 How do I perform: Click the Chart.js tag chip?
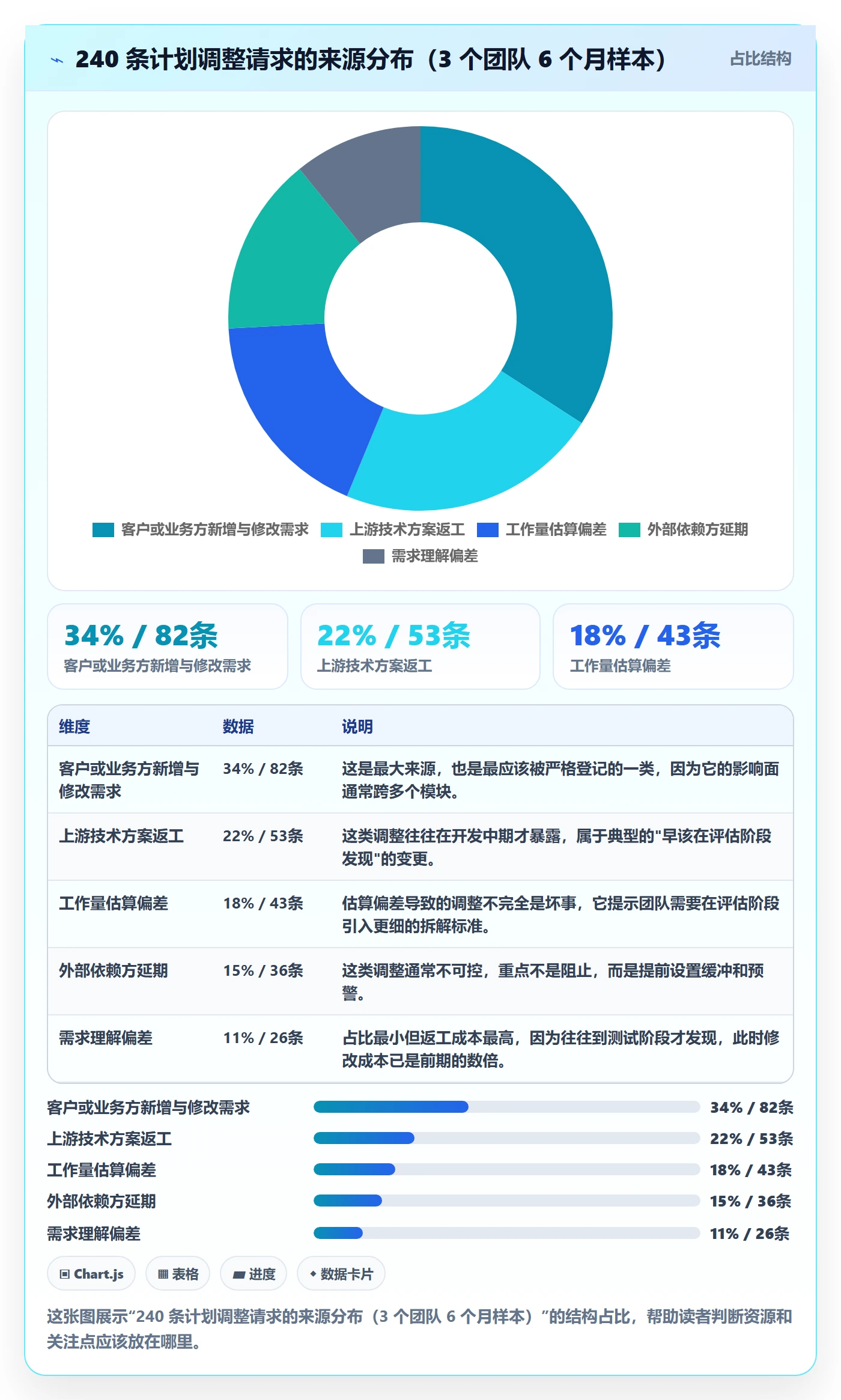[x=91, y=1274]
